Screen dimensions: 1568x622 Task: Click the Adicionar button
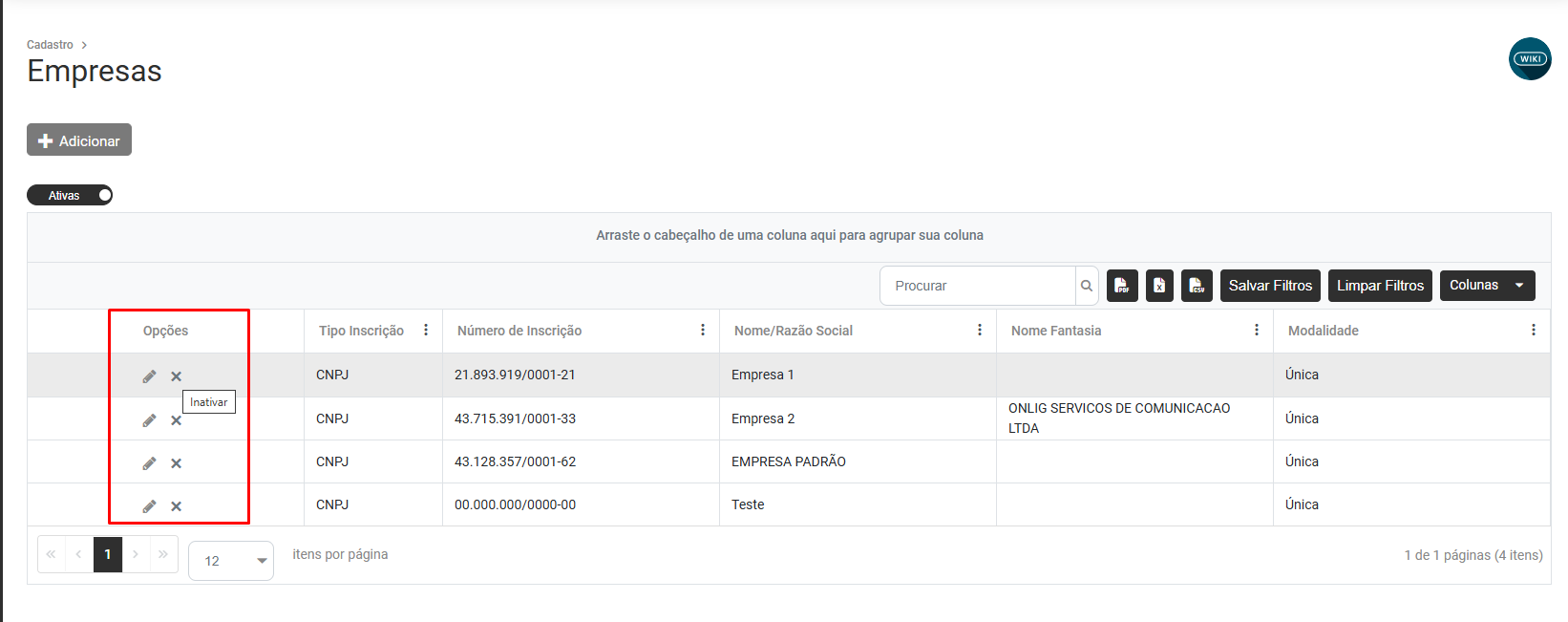click(x=79, y=140)
